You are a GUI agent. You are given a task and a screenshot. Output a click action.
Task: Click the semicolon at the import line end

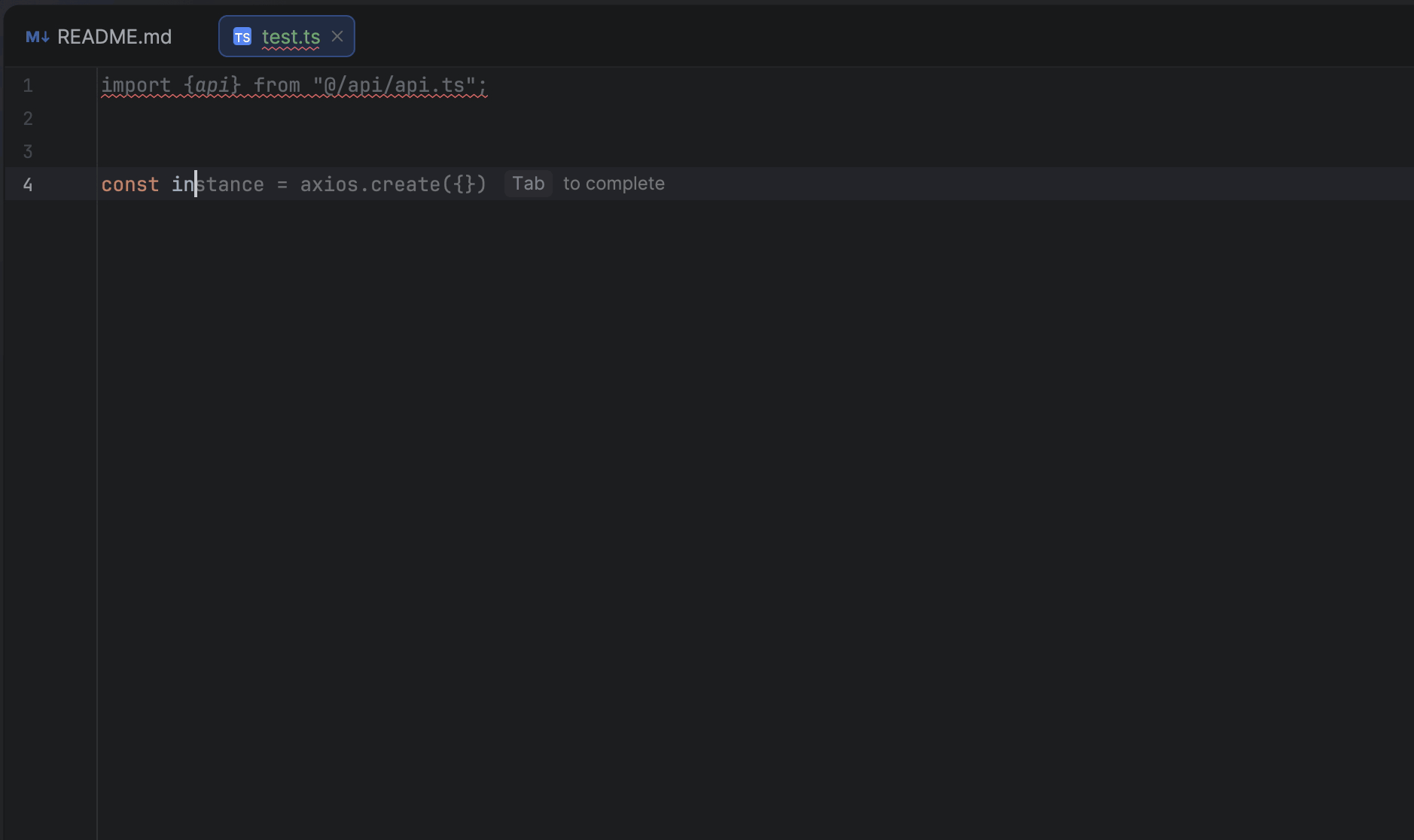pos(483,85)
